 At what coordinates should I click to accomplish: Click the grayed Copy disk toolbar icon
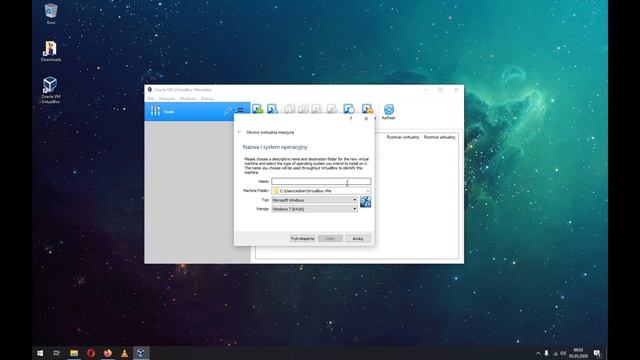click(x=289, y=109)
